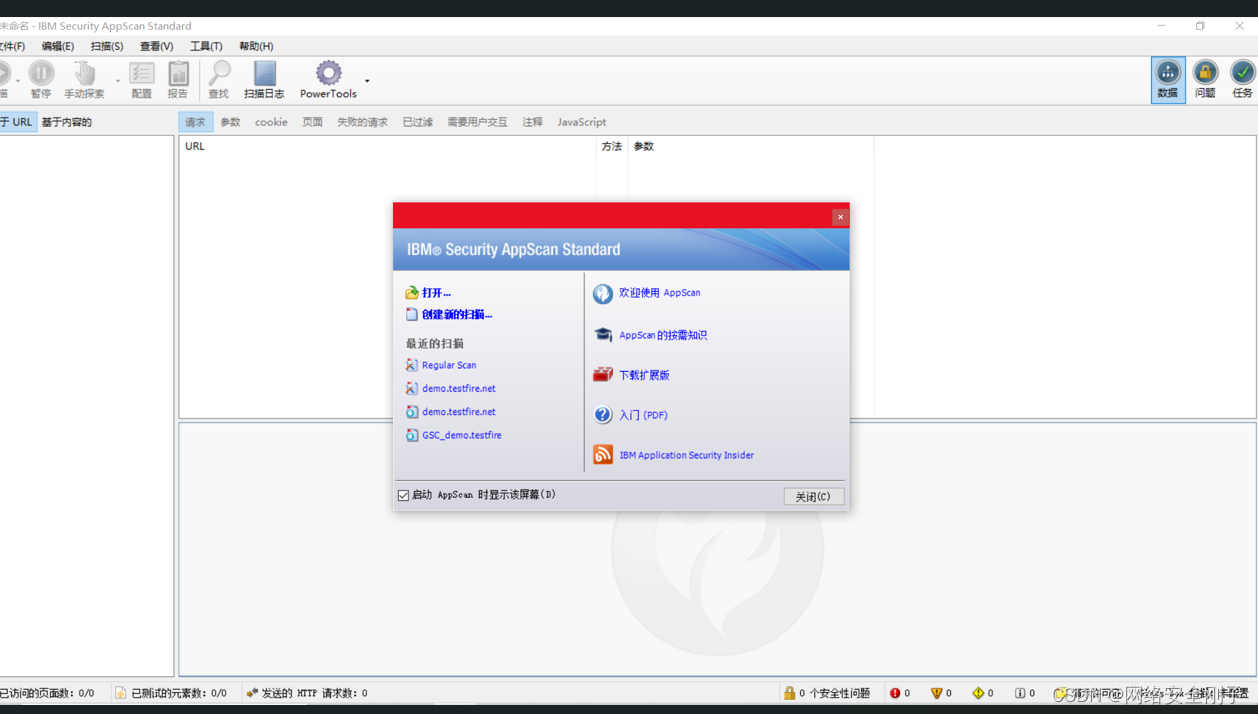
Task: Open the recent GSC_demo.testfire scan link
Action: click(x=462, y=435)
